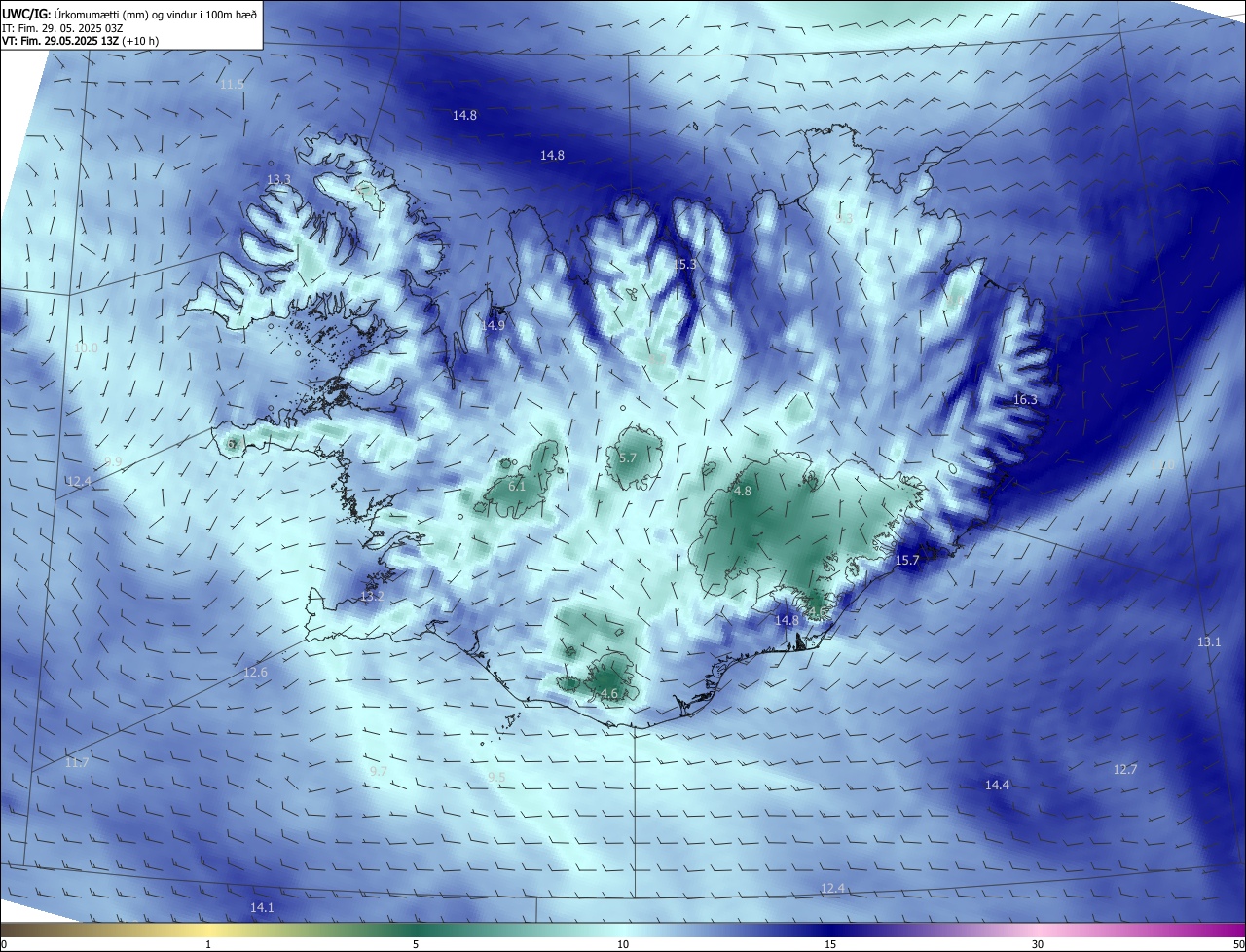Viewport: 1246px width, 952px height.
Task: Click the map value 13.2
Action: point(372,596)
